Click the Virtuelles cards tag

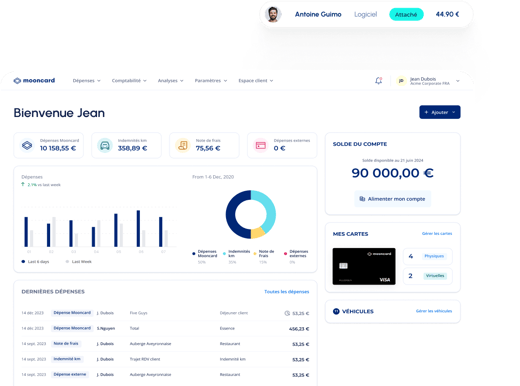click(x=435, y=276)
